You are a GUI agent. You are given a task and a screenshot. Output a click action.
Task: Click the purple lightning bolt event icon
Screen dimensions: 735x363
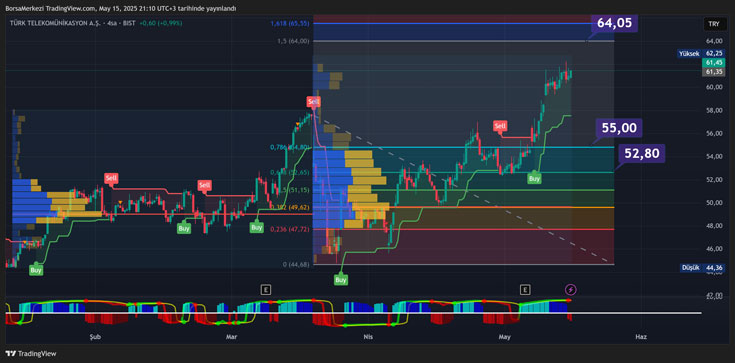pos(570,290)
